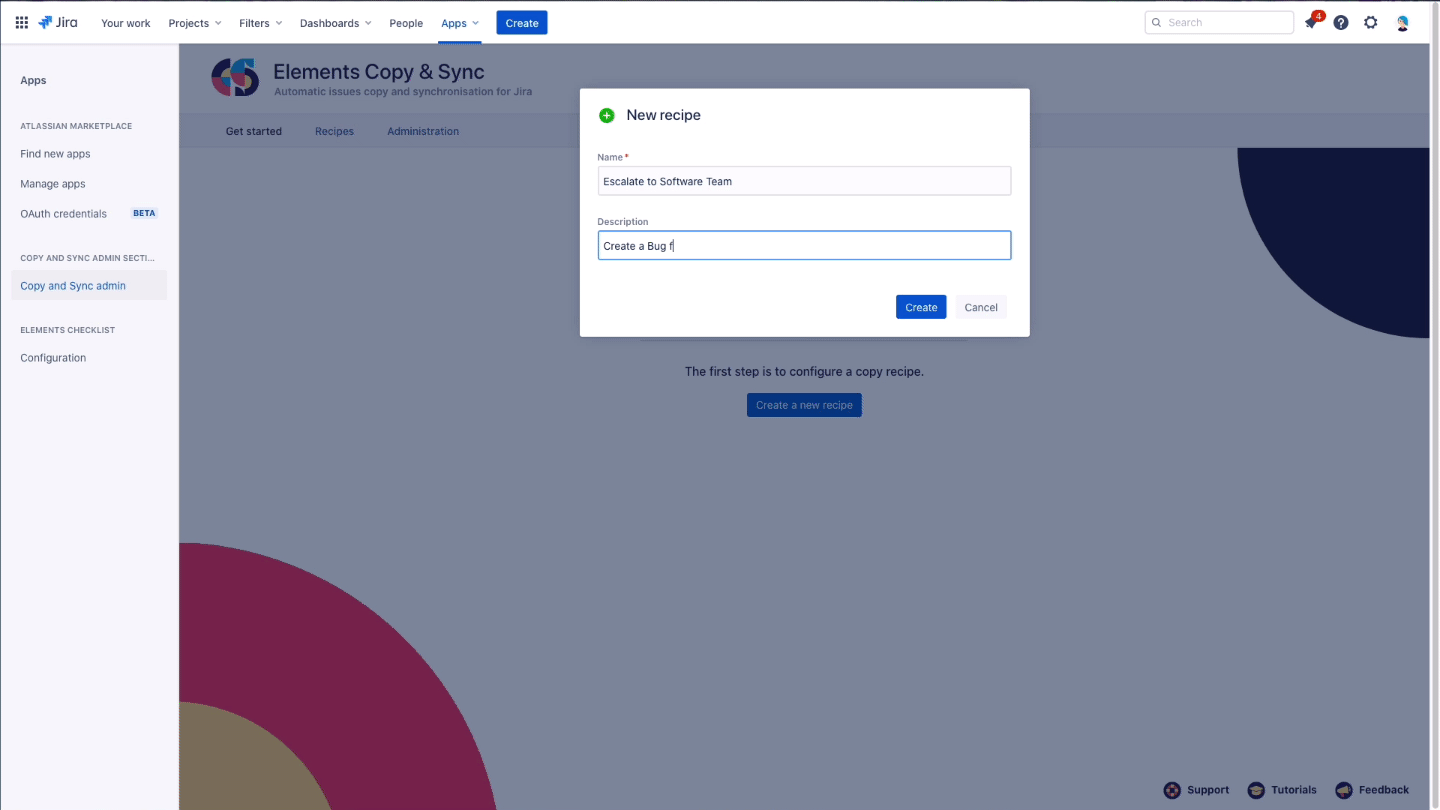The height and width of the screenshot is (810, 1440).
Task: Expand the Projects dropdown
Action: point(195,23)
